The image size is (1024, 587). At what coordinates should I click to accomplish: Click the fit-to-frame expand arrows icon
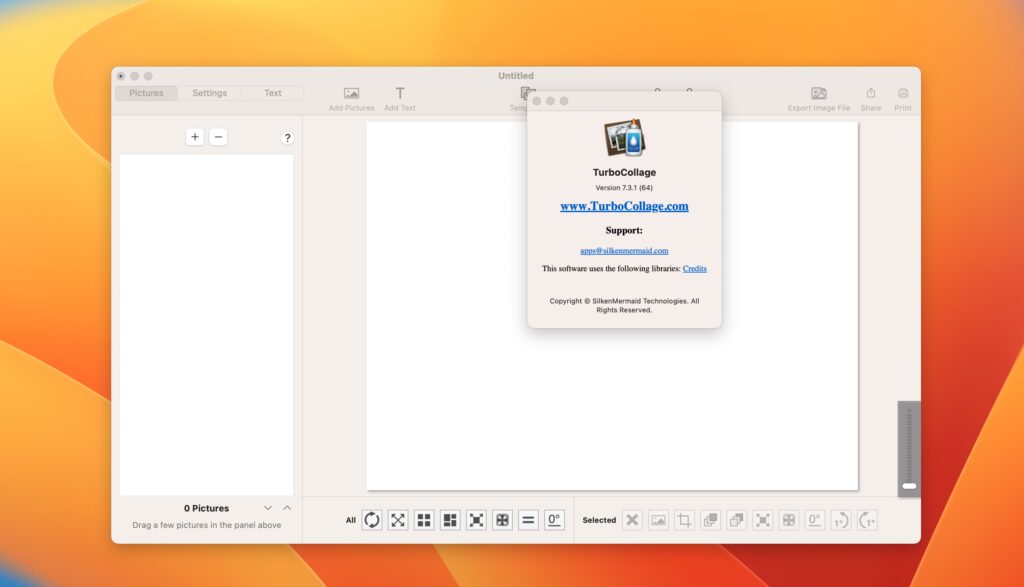point(398,520)
